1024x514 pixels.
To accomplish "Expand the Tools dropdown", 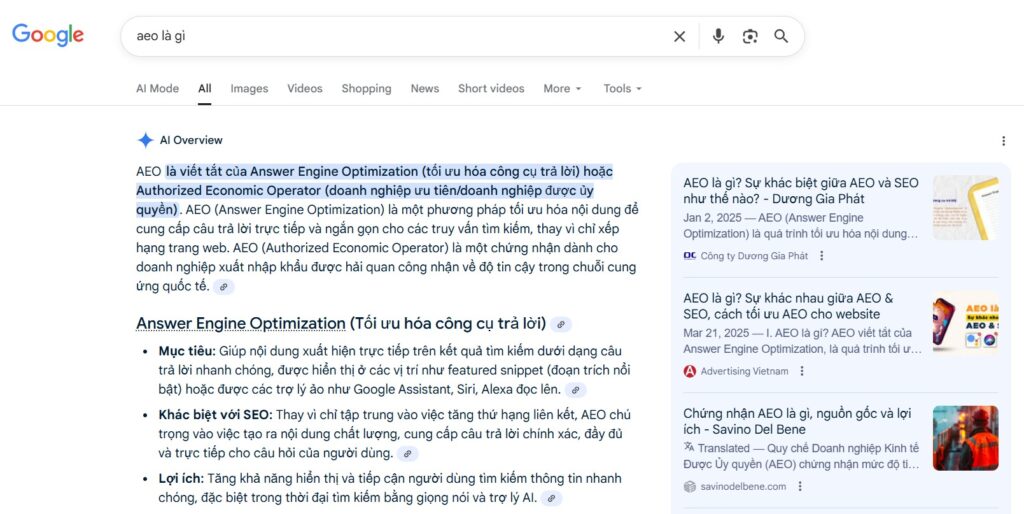I will pos(622,88).
